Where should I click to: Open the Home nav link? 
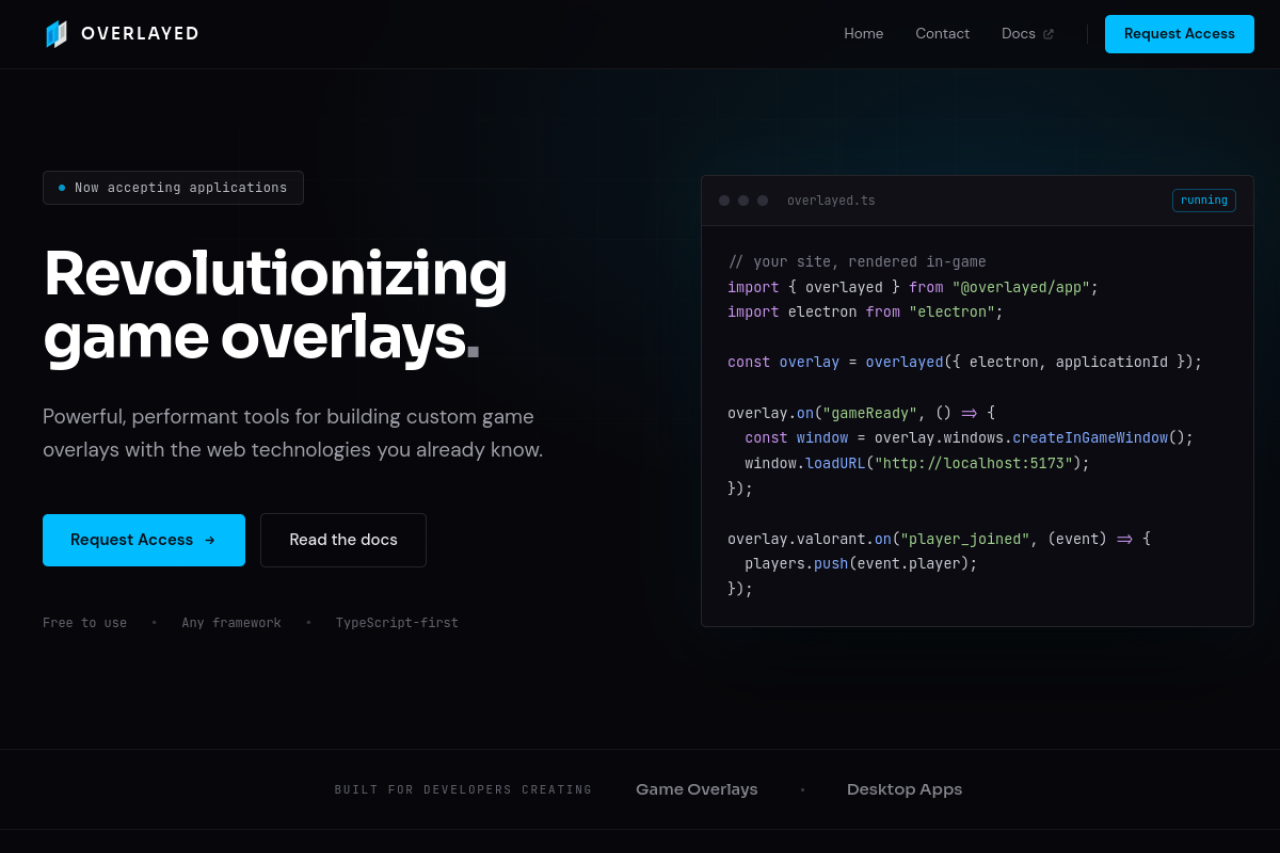pos(863,34)
